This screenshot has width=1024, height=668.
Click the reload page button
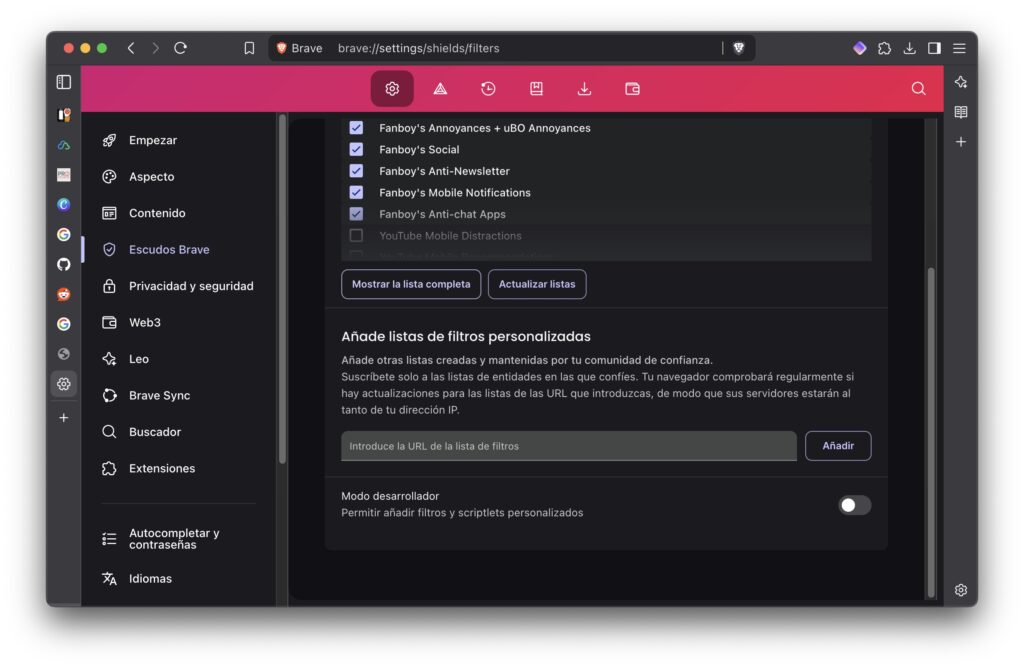click(181, 48)
